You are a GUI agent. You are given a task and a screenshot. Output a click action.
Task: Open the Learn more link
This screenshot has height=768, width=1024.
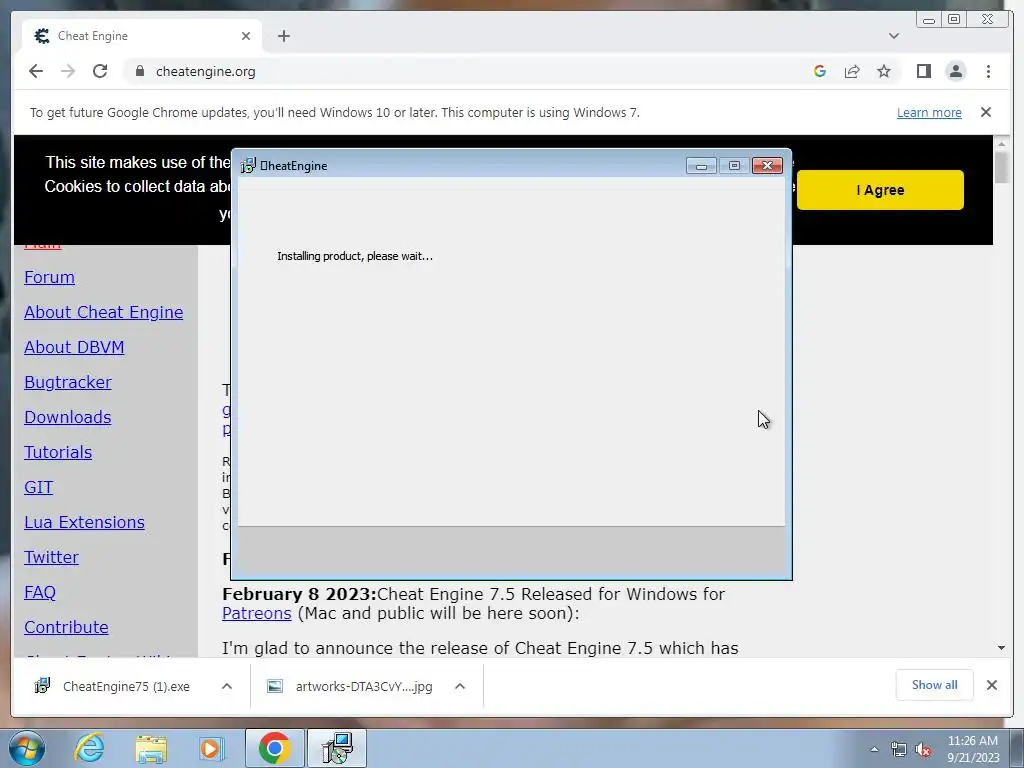pos(929,112)
